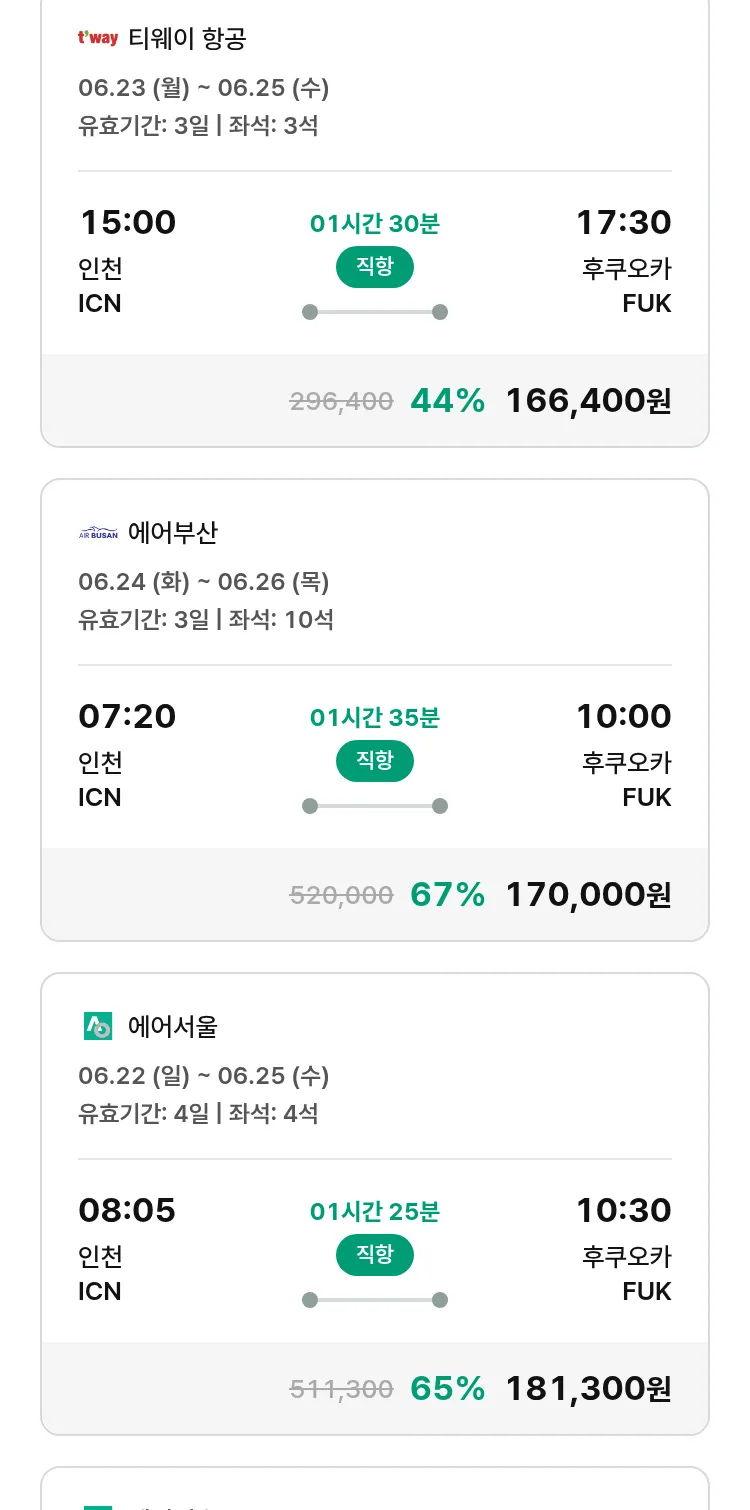Click the 65% discount label
Viewport: 750px width, 1510px height.
pyautogui.click(x=447, y=1389)
